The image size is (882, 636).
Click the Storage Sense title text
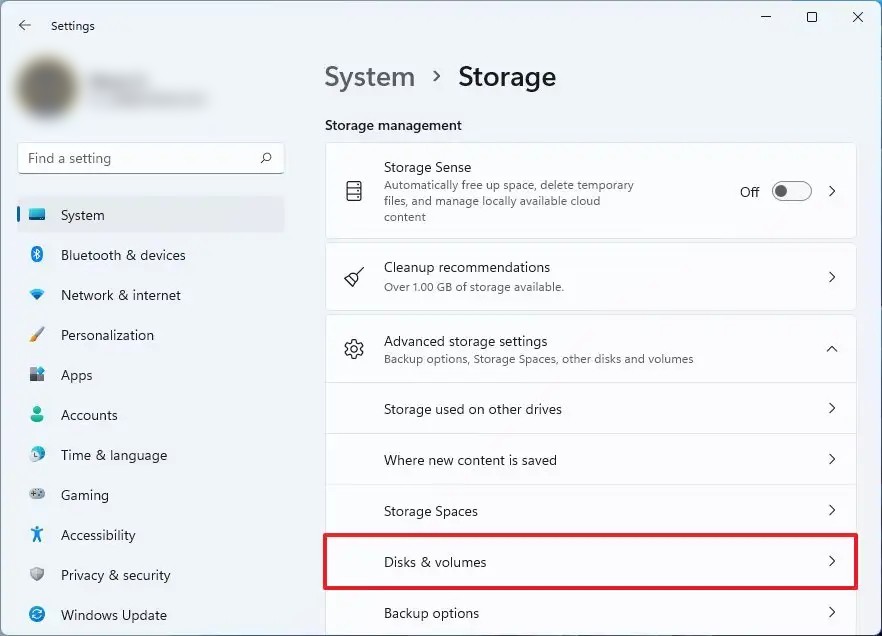pos(428,167)
